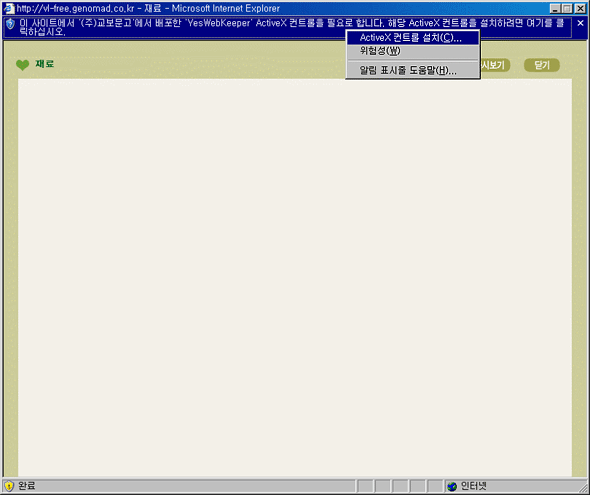Click the yellow shield icon in the status bar
The width and height of the screenshot is (590, 495).
tap(9, 486)
